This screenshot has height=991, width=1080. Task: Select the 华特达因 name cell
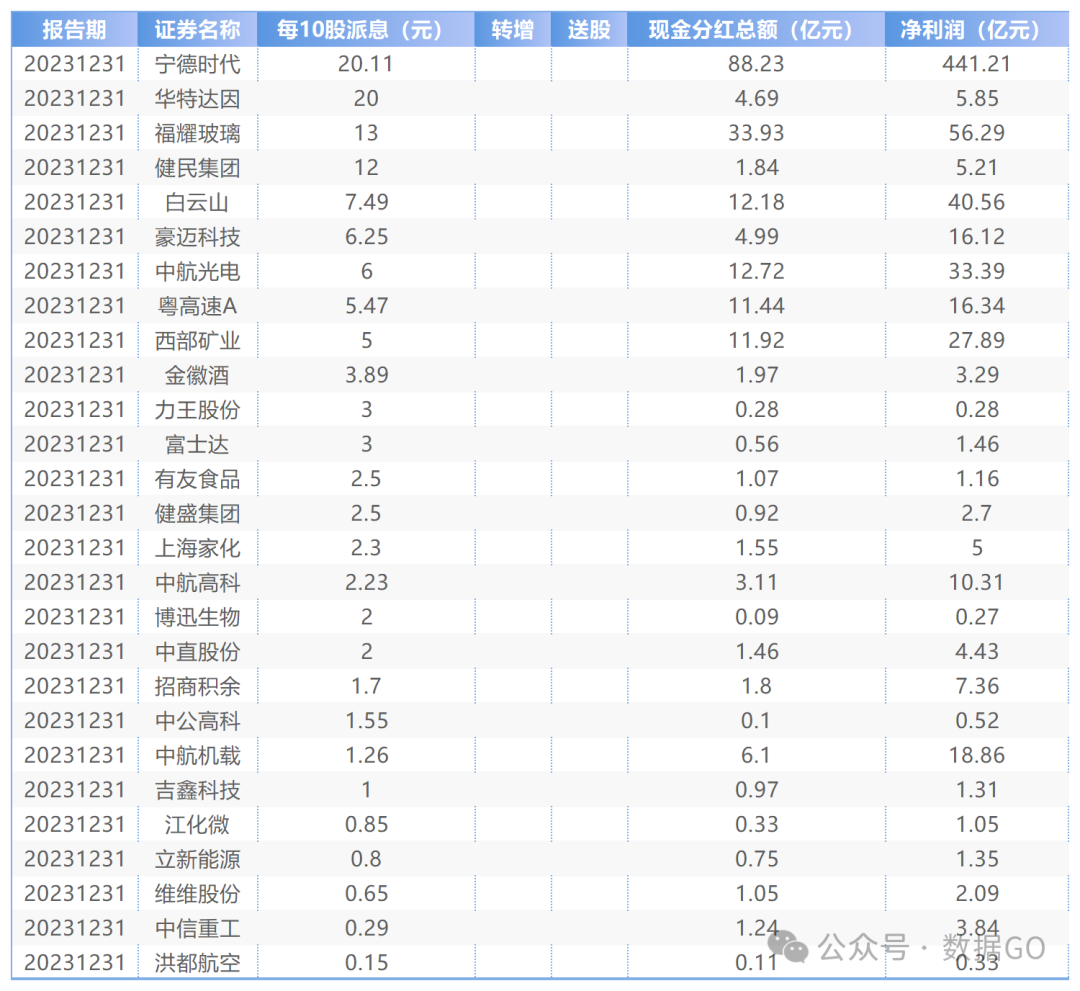point(198,98)
